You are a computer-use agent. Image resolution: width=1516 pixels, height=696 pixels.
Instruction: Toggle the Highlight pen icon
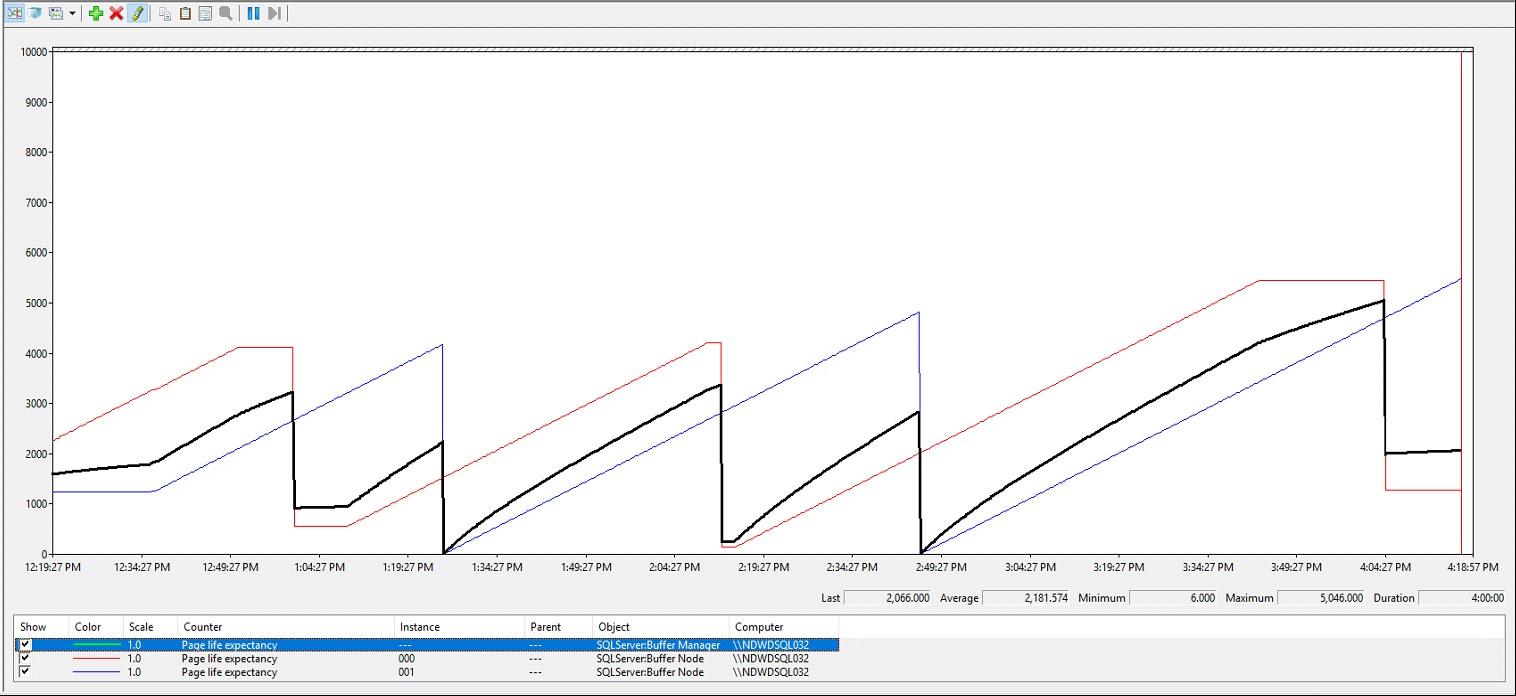(137, 13)
